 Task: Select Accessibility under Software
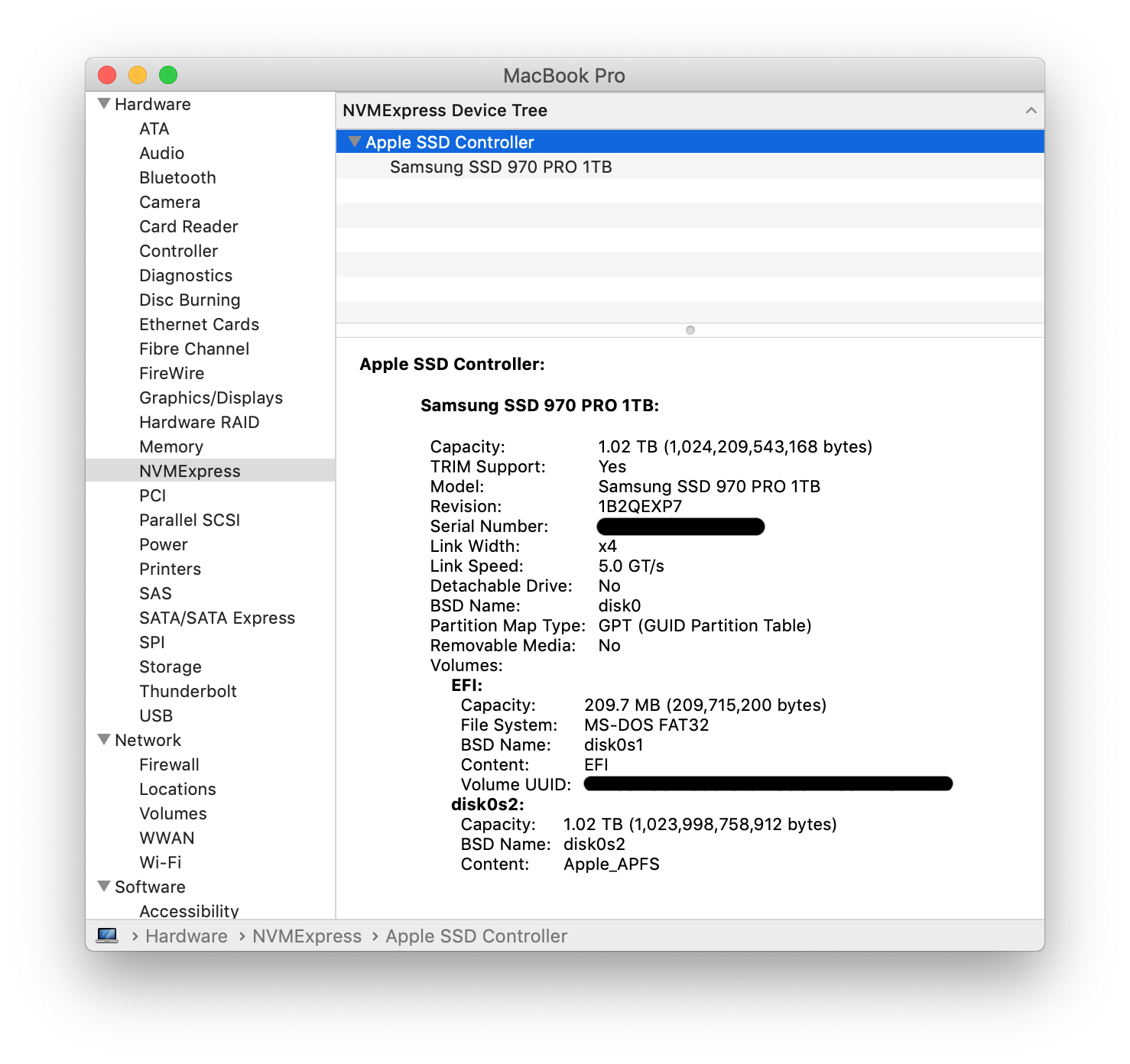click(x=189, y=910)
